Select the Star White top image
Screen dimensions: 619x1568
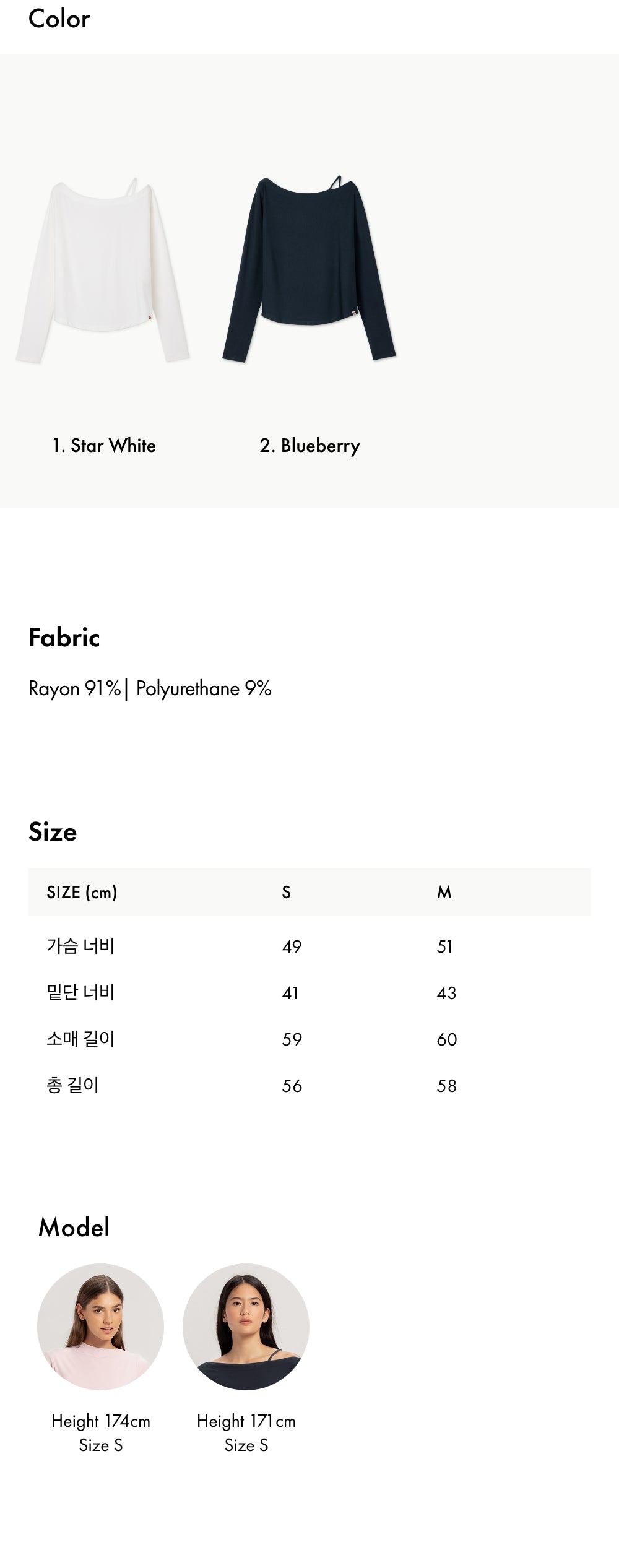[103, 271]
